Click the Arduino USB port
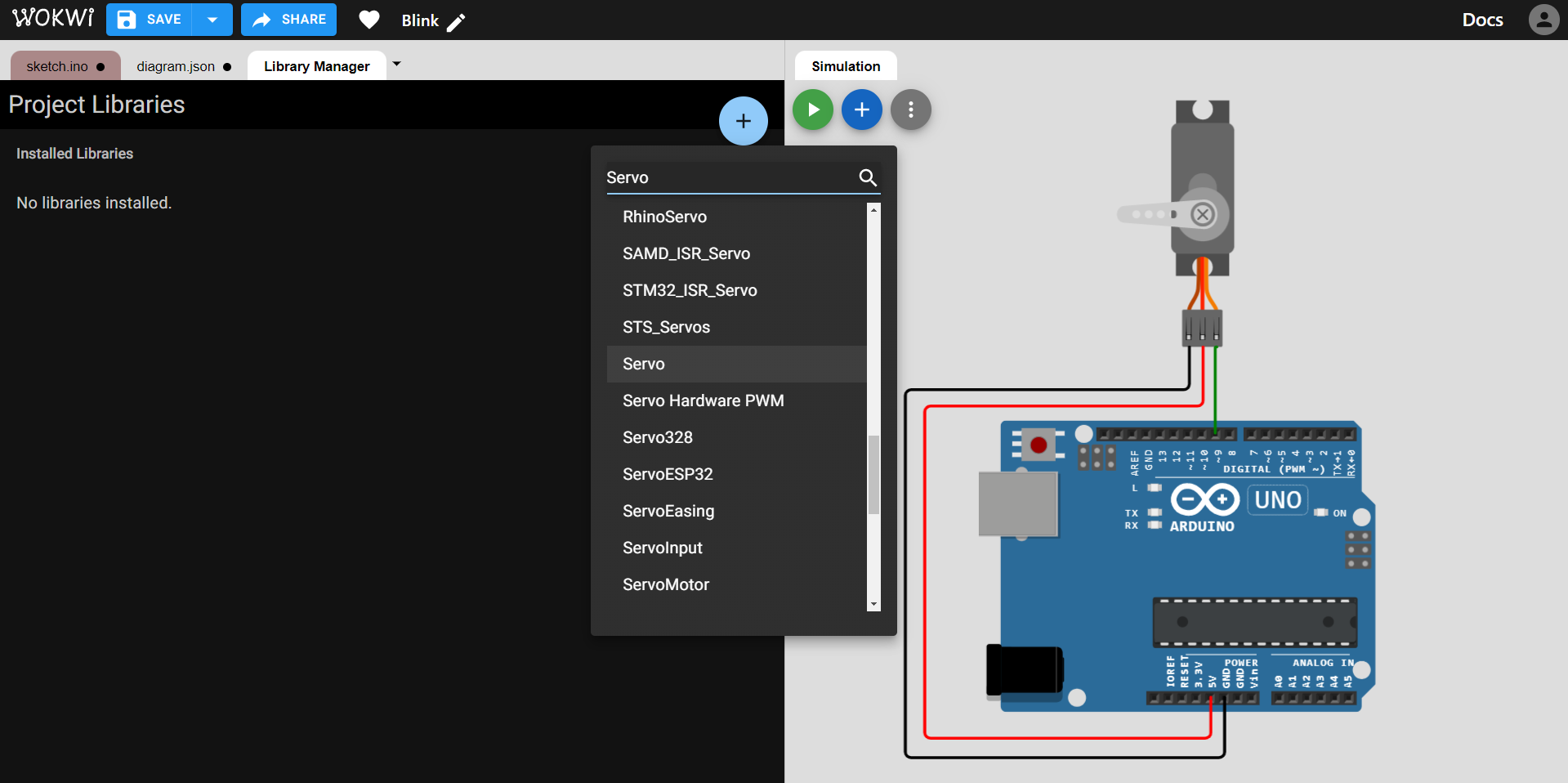 click(1018, 503)
